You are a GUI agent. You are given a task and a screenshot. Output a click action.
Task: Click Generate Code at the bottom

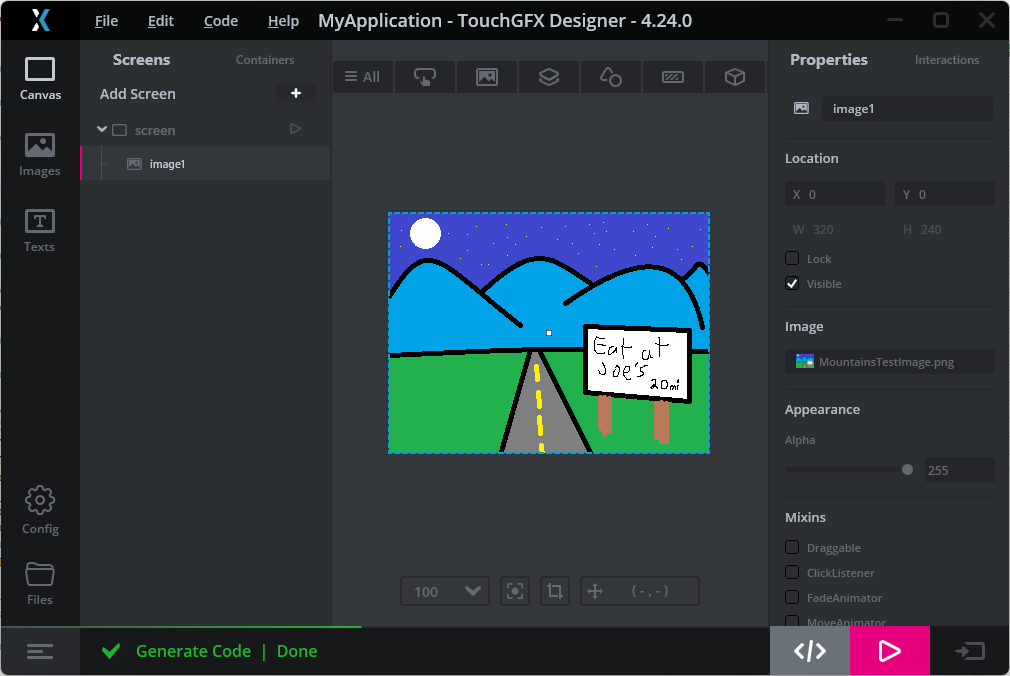click(x=194, y=650)
